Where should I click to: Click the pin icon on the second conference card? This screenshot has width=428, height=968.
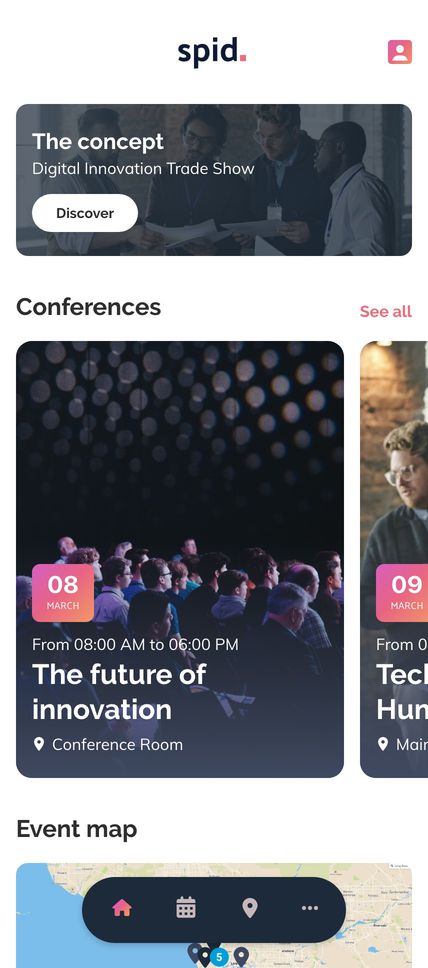click(x=383, y=745)
